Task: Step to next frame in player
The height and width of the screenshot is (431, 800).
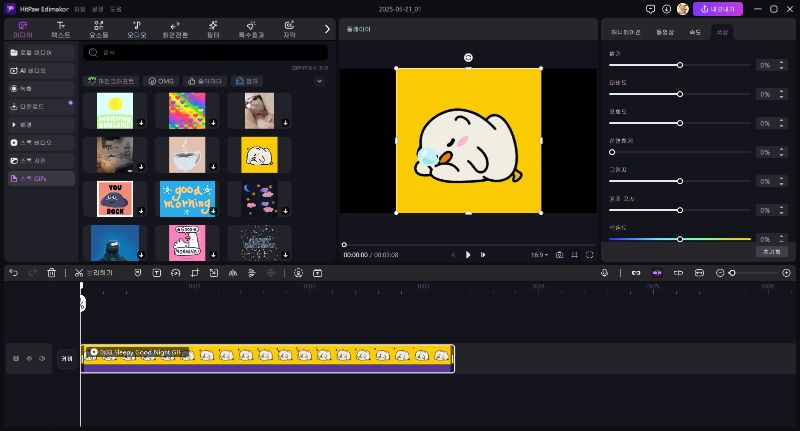Action: tap(483, 255)
